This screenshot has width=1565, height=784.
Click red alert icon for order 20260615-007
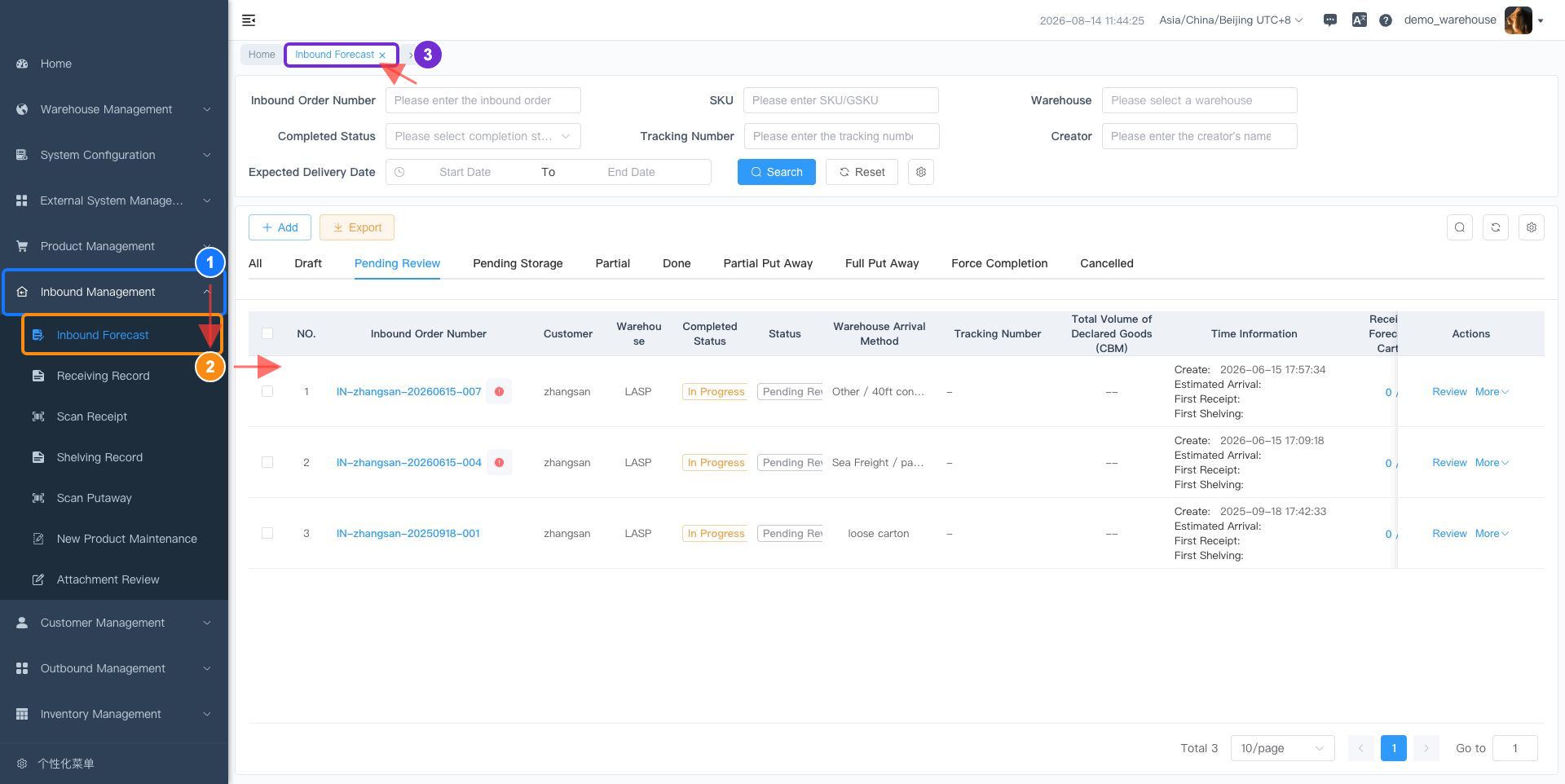tap(499, 392)
